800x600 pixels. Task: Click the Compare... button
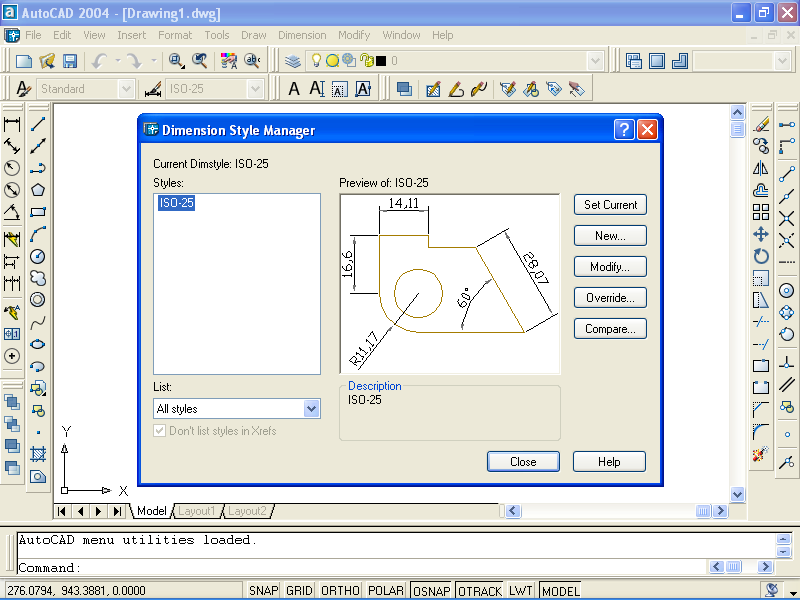tap(610, 329)
